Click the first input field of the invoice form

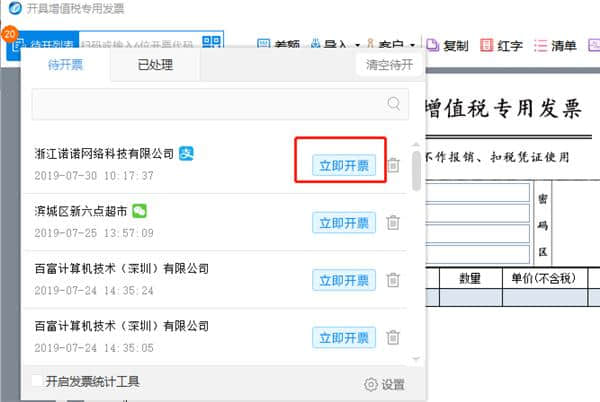pos(478,192)
